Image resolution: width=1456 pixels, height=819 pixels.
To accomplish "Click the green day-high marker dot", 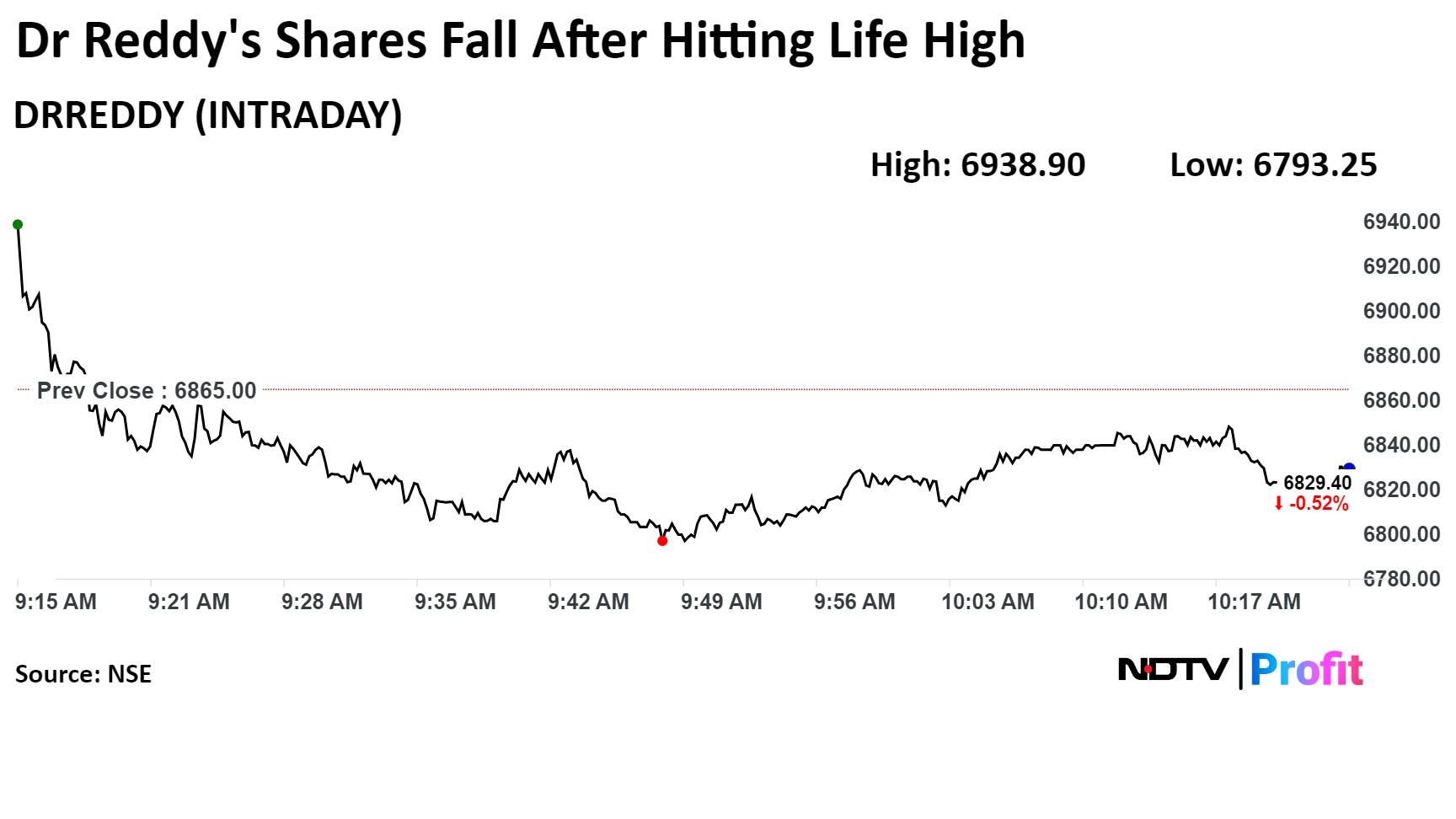I will pyautogui.click(x=18, y=224).
